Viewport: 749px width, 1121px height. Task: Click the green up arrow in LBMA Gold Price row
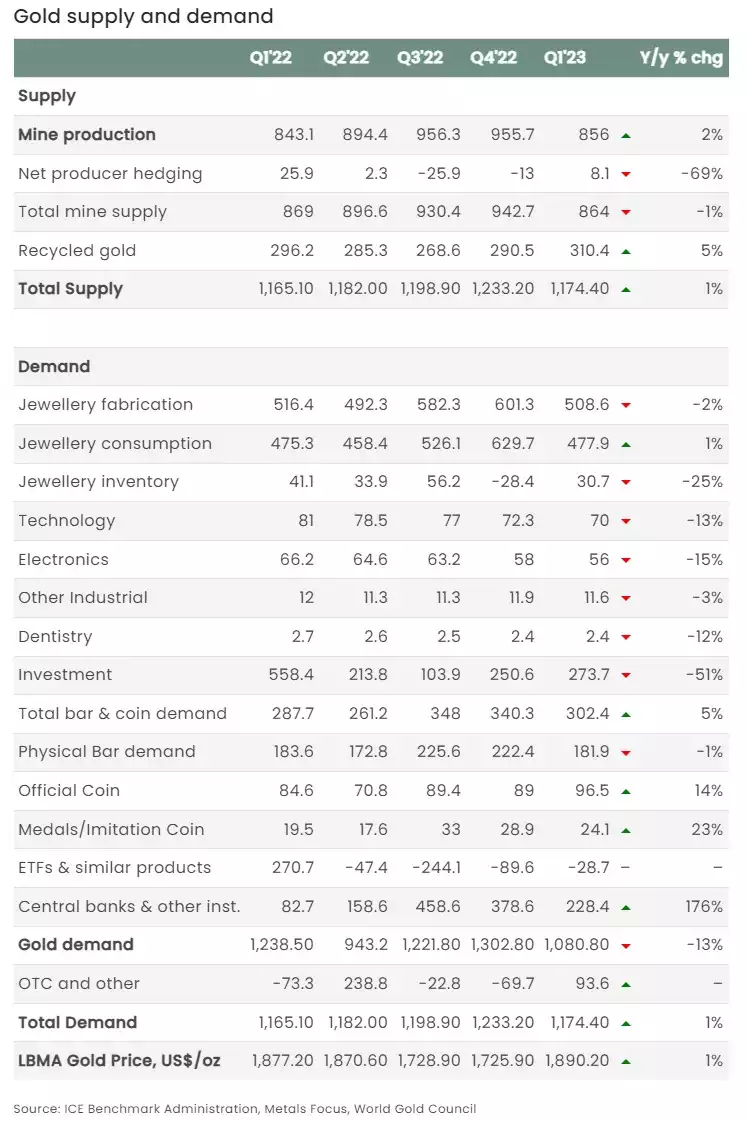(626, 1062)
